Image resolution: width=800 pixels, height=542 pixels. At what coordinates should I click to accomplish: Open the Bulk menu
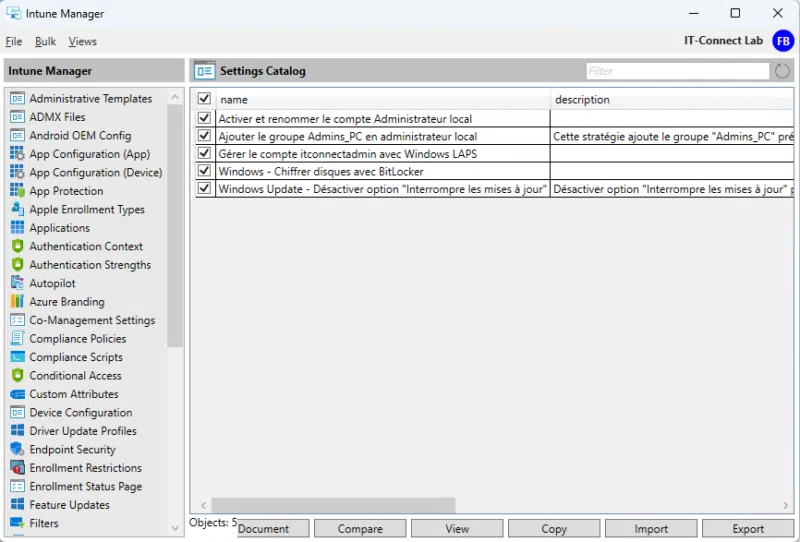(x=46, y=42)
